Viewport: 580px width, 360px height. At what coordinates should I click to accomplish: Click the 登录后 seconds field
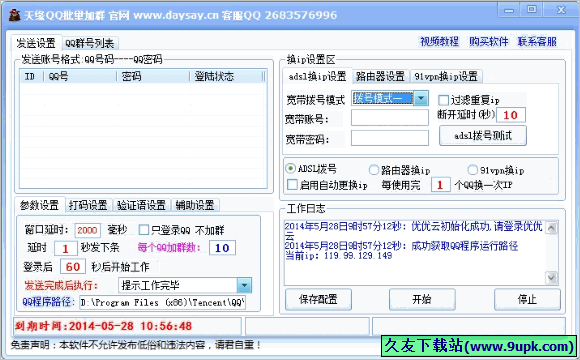click(72, 266)
